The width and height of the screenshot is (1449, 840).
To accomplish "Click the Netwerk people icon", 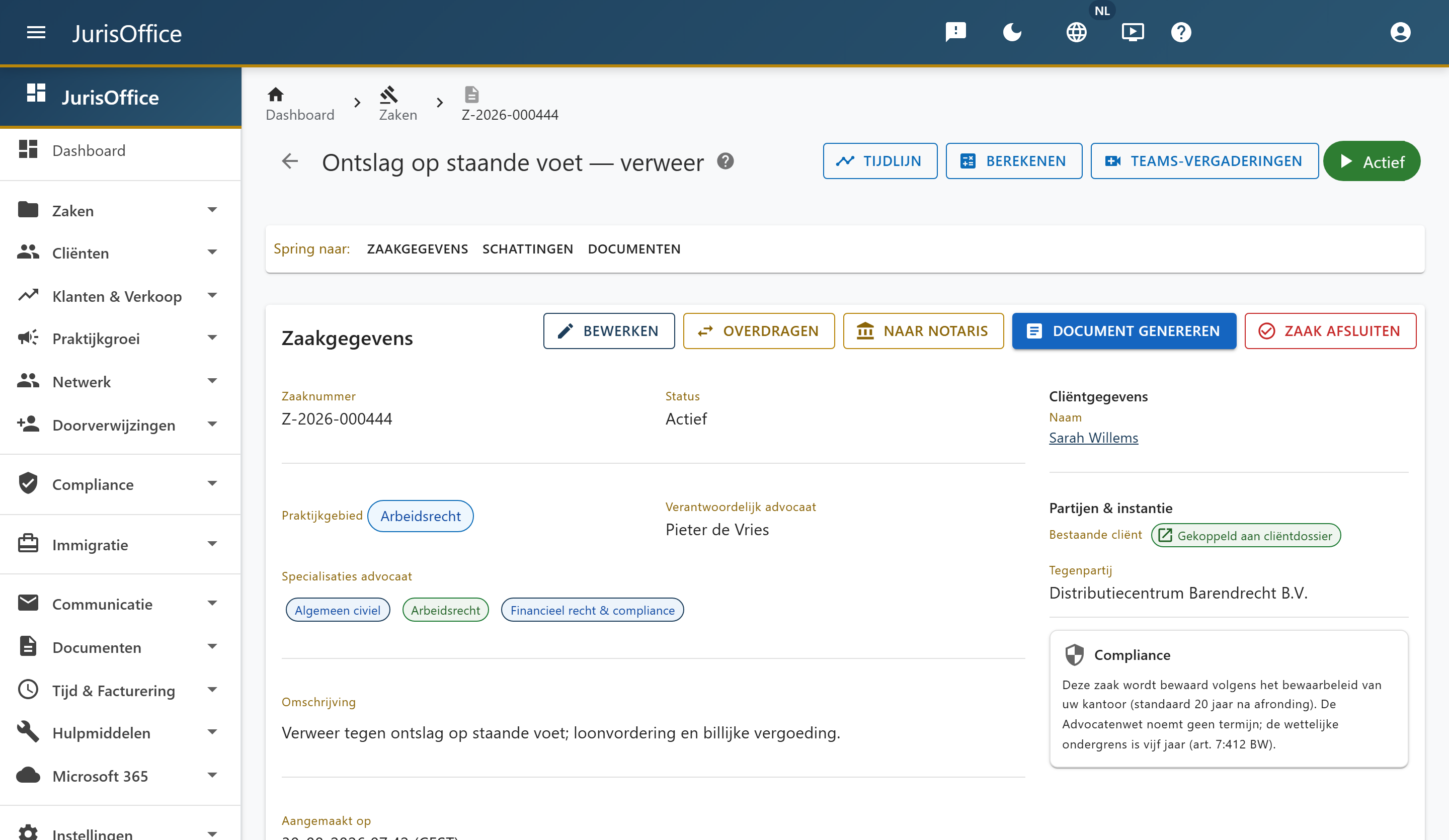I will pyautogui.click(x=28, y=381).
